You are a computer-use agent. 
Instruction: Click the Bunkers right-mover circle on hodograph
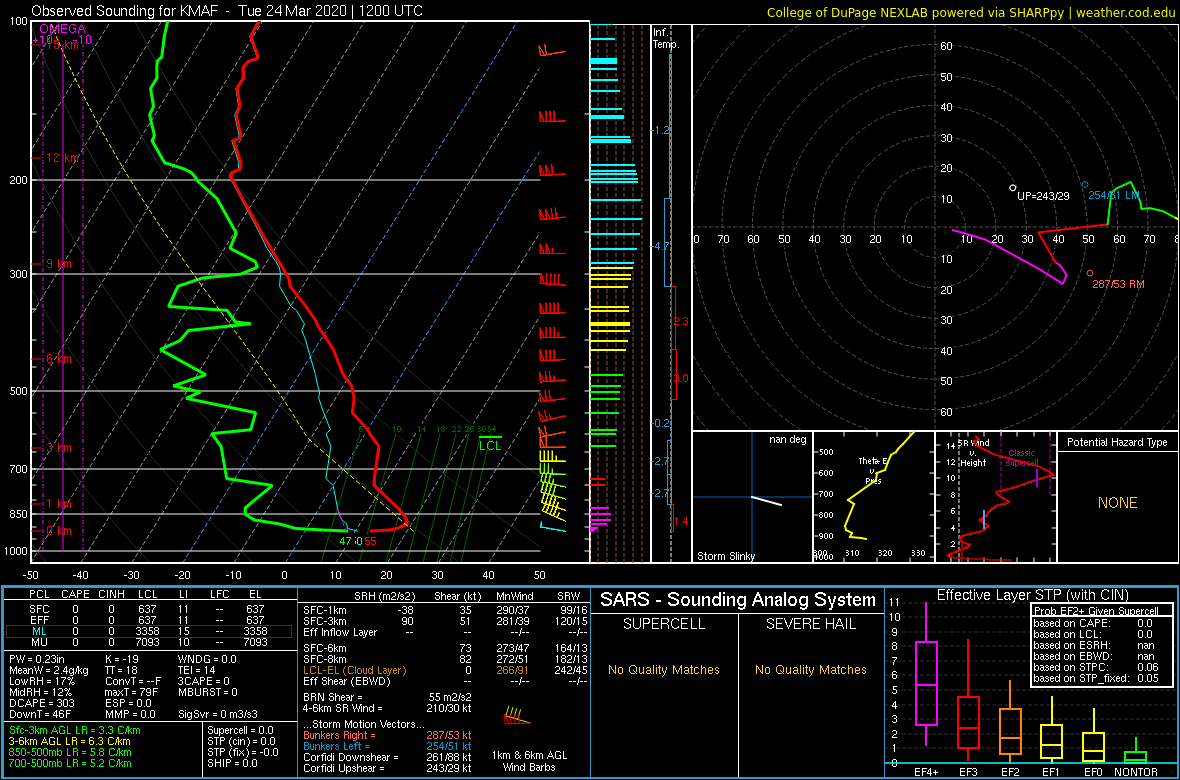(1090, 273)
